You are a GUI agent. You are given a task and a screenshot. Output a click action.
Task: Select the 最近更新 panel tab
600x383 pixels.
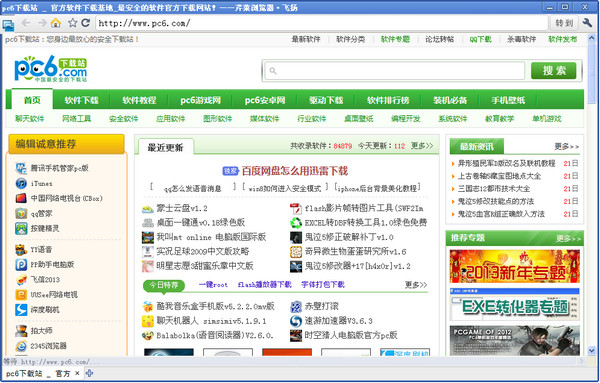pyautogui.click(x=165, y=147)
